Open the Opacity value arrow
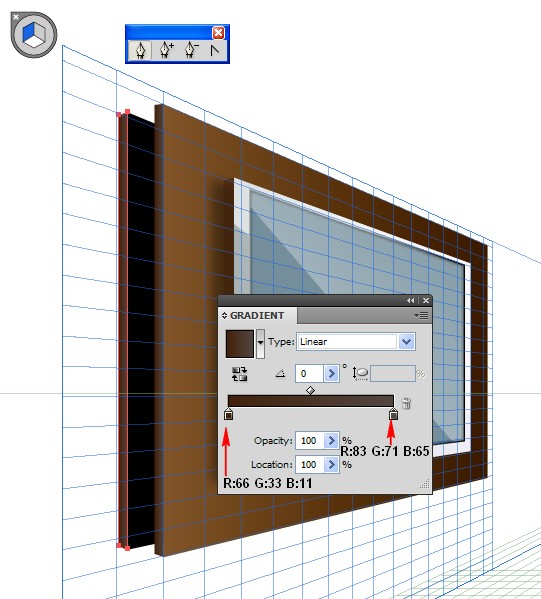The height and width of the screenshot is (599, 541). pyautogui.click(x=331, y=440)
